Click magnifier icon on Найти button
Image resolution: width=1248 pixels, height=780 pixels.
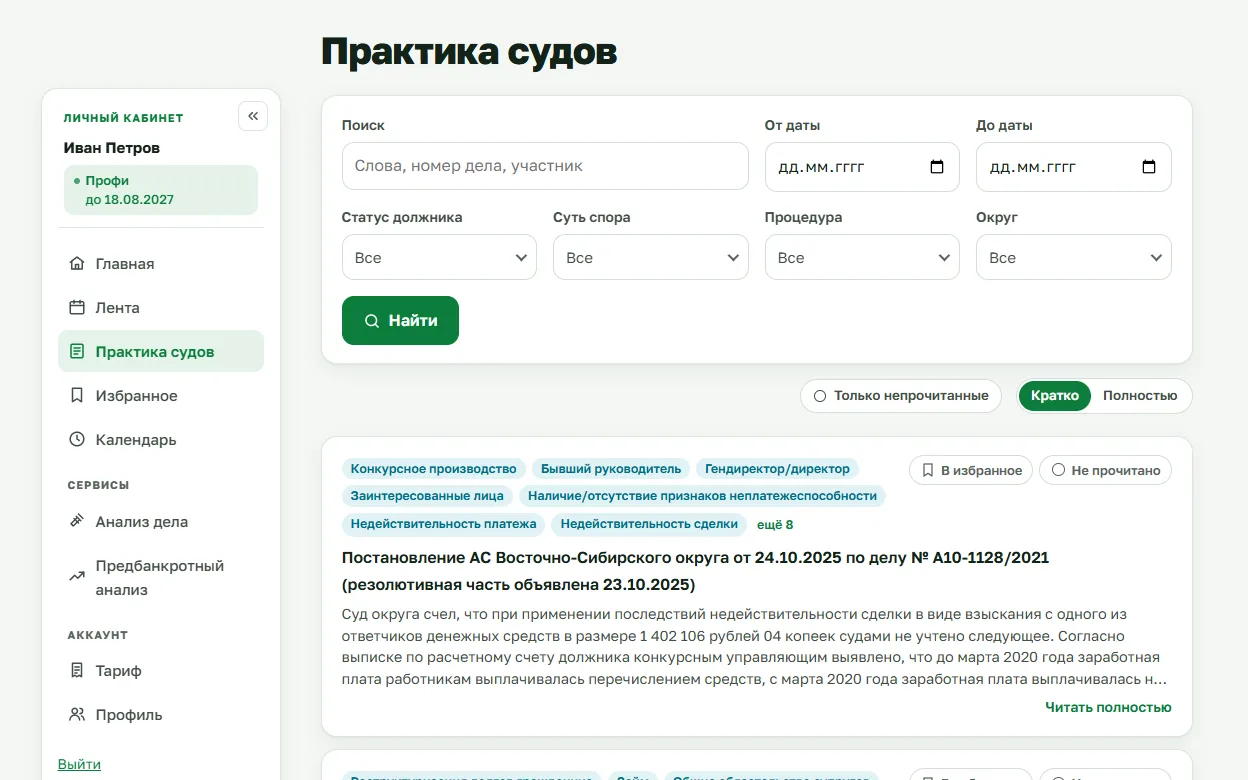372,321
